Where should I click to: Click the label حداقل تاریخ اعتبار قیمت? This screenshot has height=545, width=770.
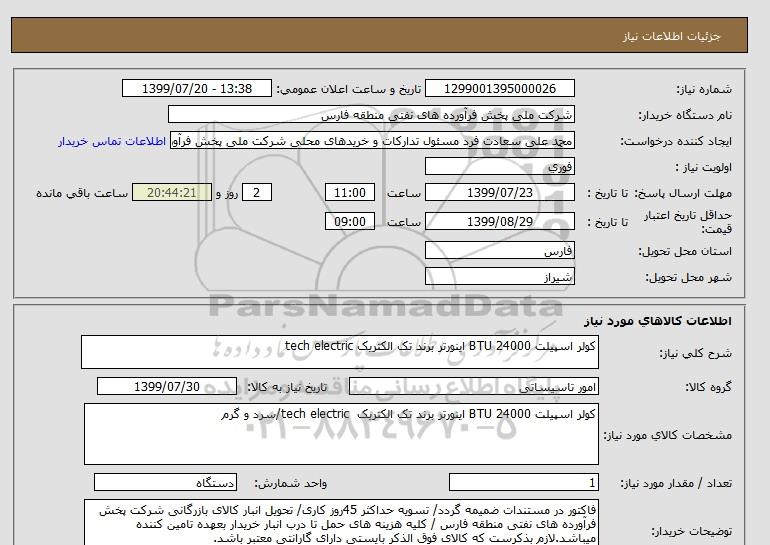(x=688, y=222)
